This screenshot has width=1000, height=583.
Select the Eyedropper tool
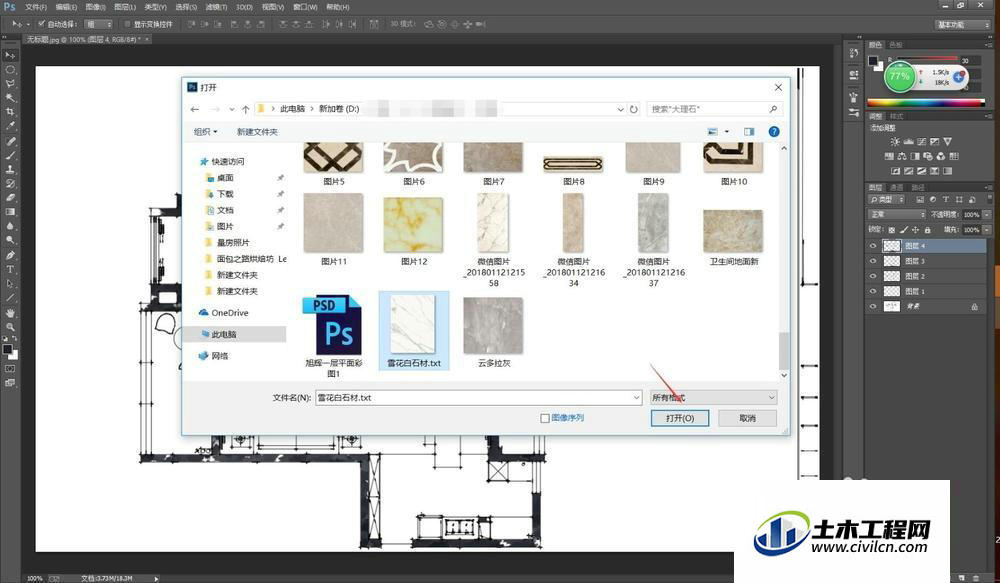click(x=10, y=126)
